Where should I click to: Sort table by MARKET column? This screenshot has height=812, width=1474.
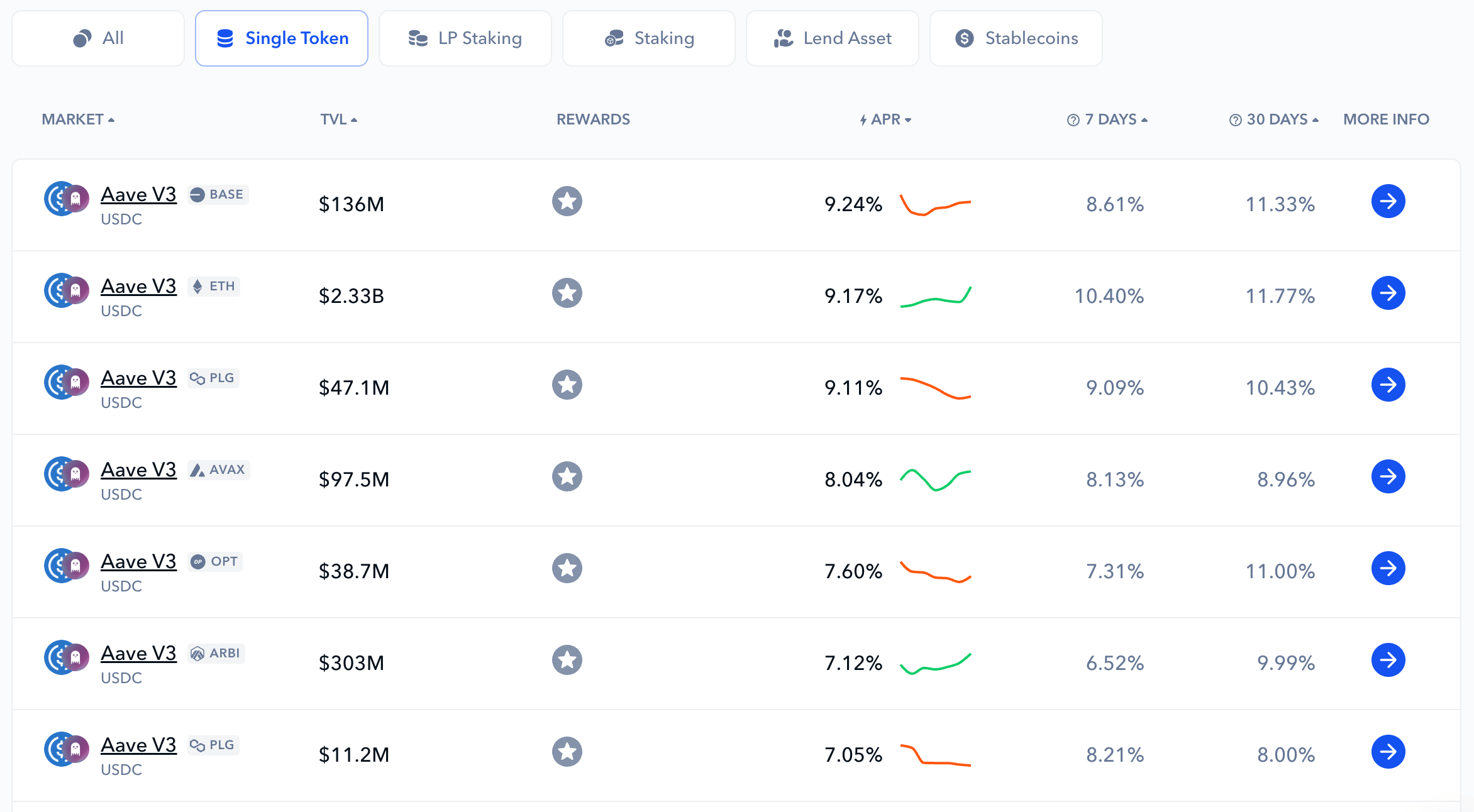(78, 119)
